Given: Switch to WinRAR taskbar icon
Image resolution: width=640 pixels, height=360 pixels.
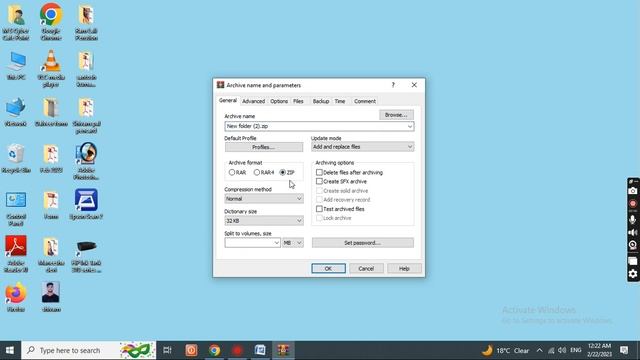Looking at the screenshot, I should (x=284, y=350).
